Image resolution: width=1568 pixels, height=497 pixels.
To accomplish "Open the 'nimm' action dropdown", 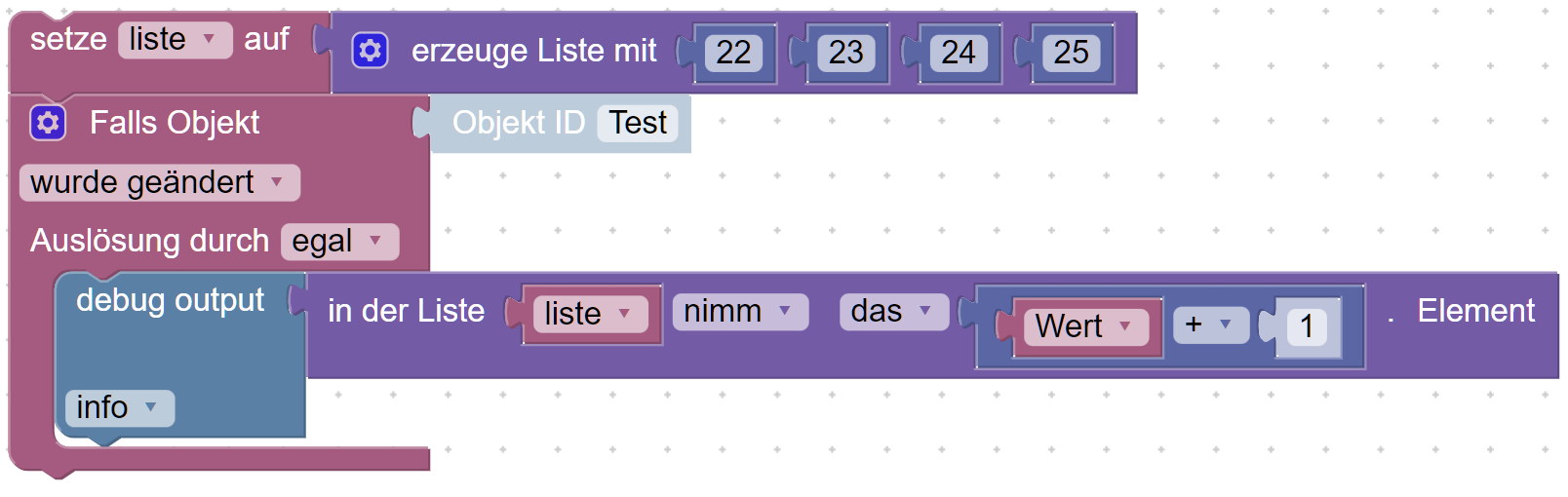I will 739,312.
